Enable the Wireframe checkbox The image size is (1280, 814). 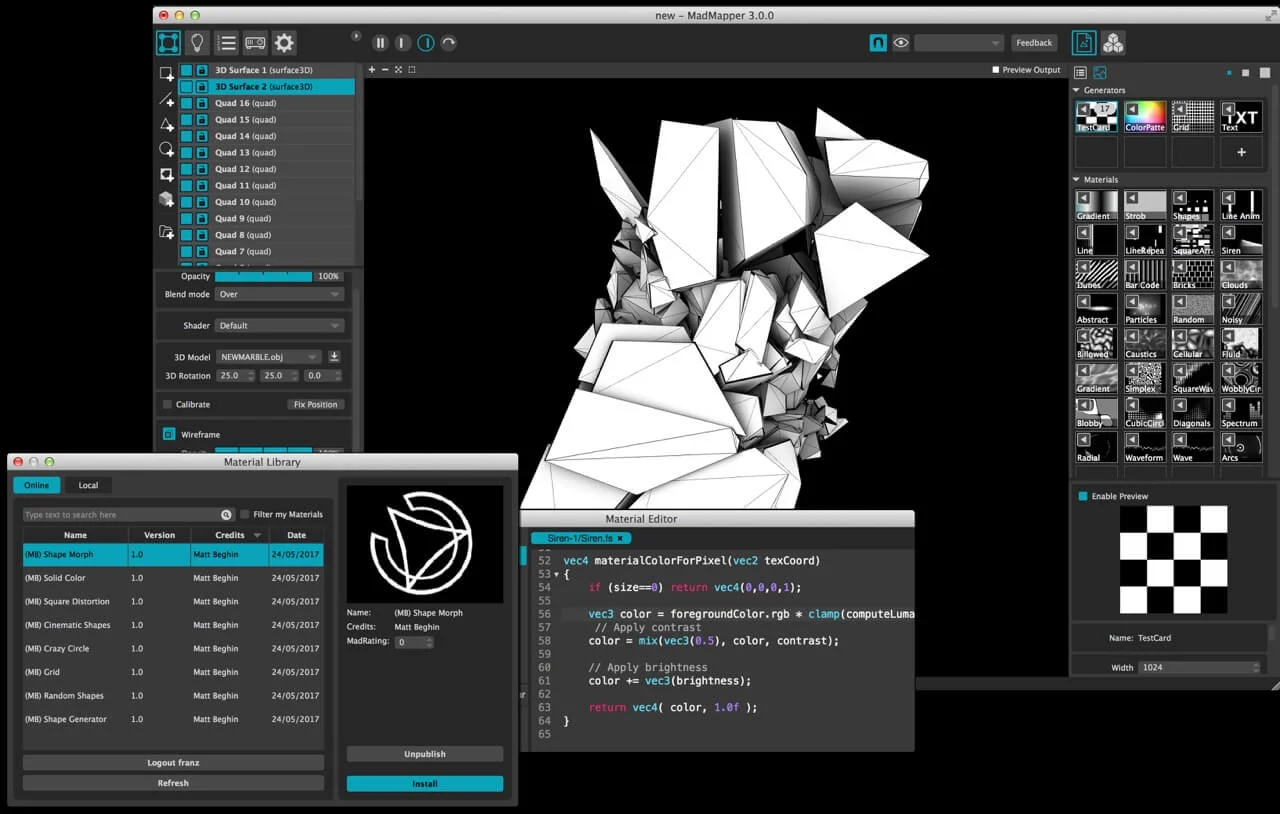(170, 434)
